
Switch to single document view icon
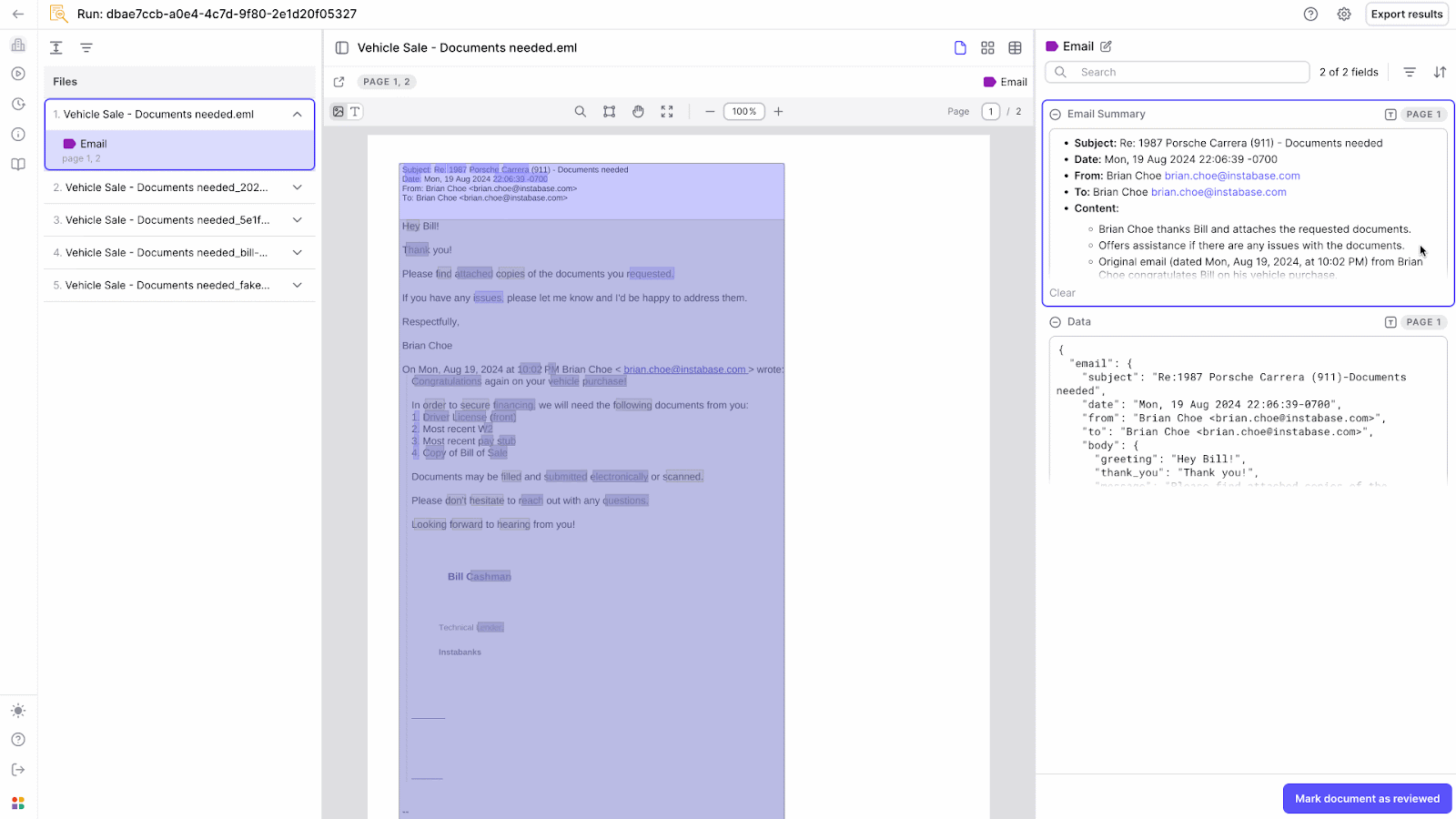tap(960, 48)
